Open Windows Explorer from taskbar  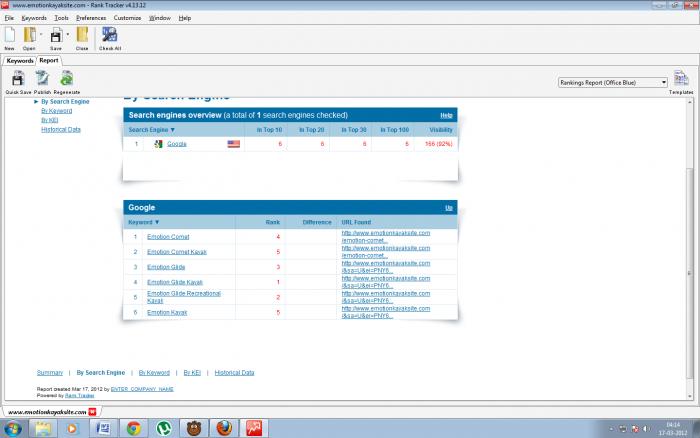43,429
